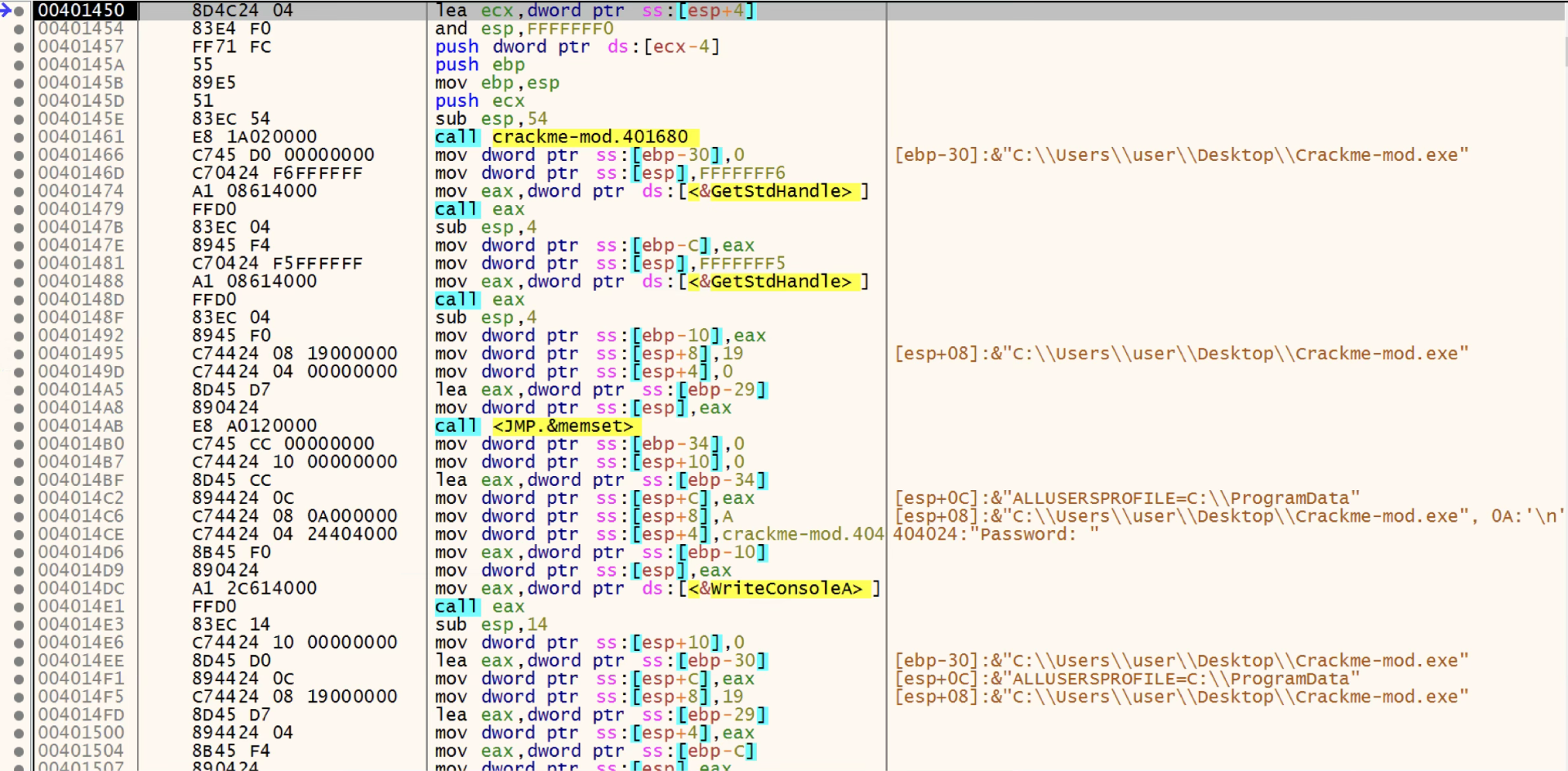The height and width of the screenshot is (771, 1568).
Task: Select push dword ptr ds:[ecx-4] instruction
Action: tap(577, 47)
